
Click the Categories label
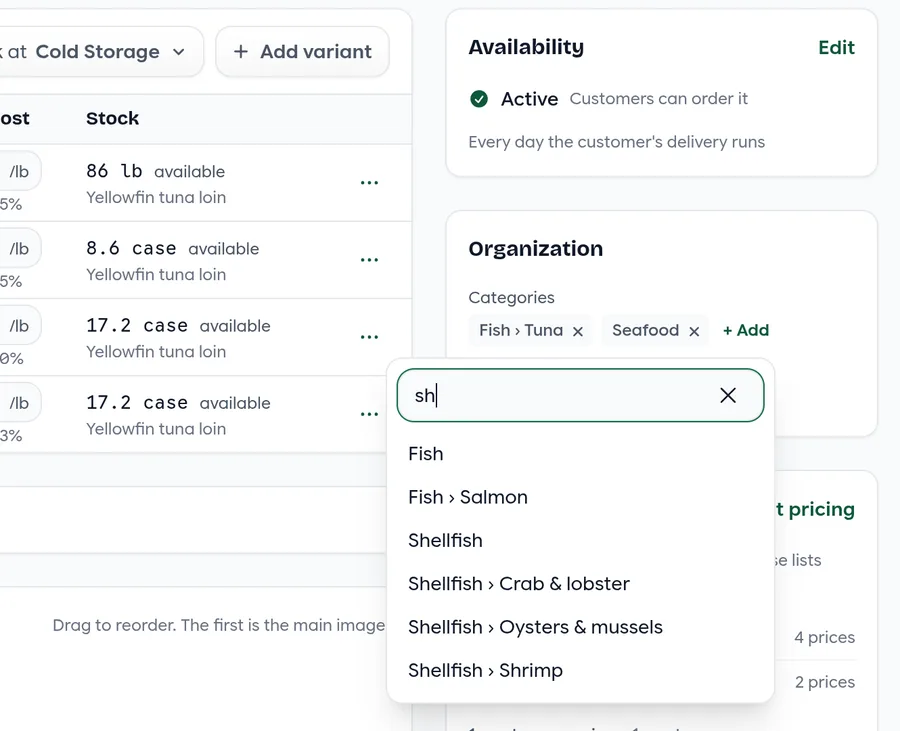point(511,297)
